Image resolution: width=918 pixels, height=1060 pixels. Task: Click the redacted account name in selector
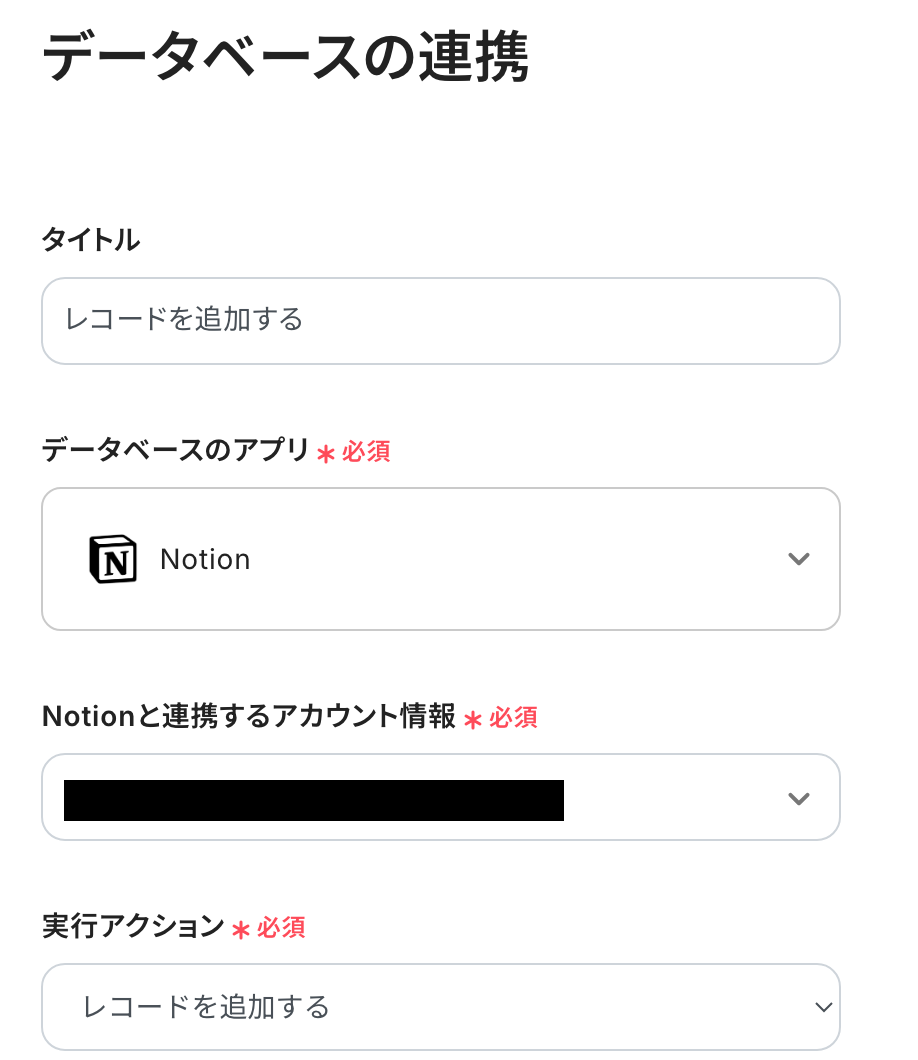(x=313, y=800)
